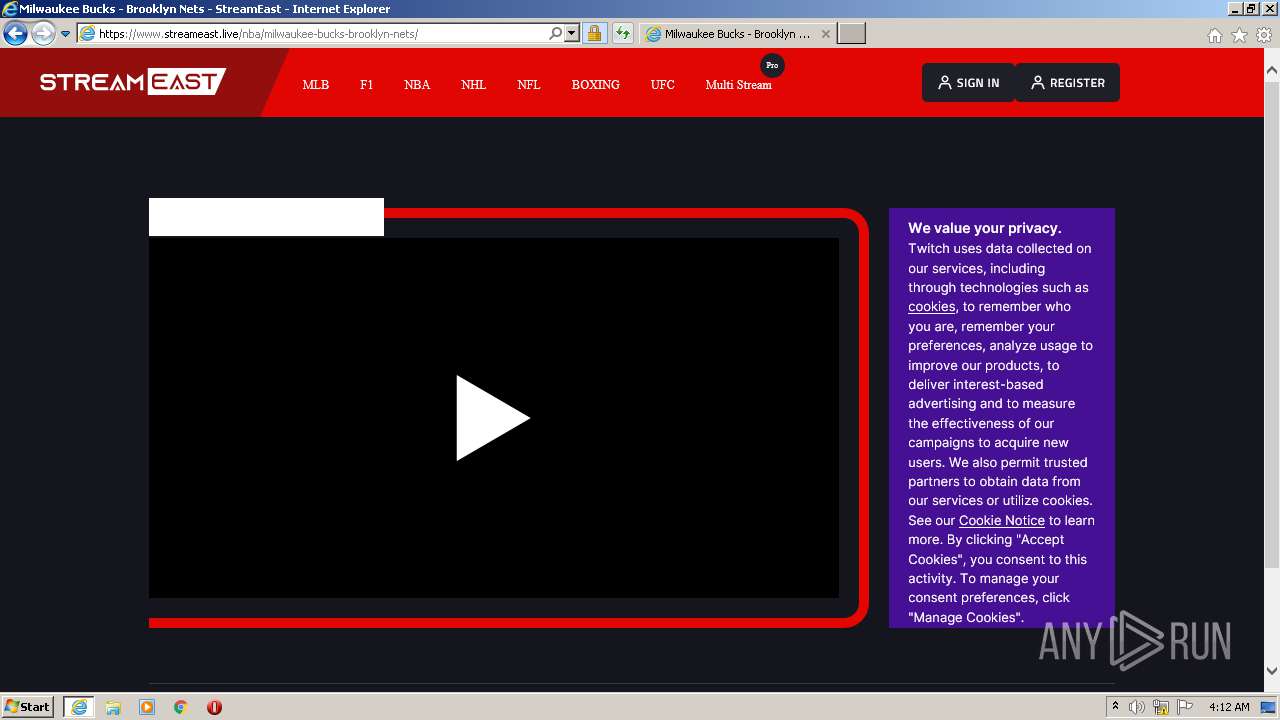Expand the address bar autocomplete dropdown
Screen dimensions: 1280x720
(x=572, y=34)
